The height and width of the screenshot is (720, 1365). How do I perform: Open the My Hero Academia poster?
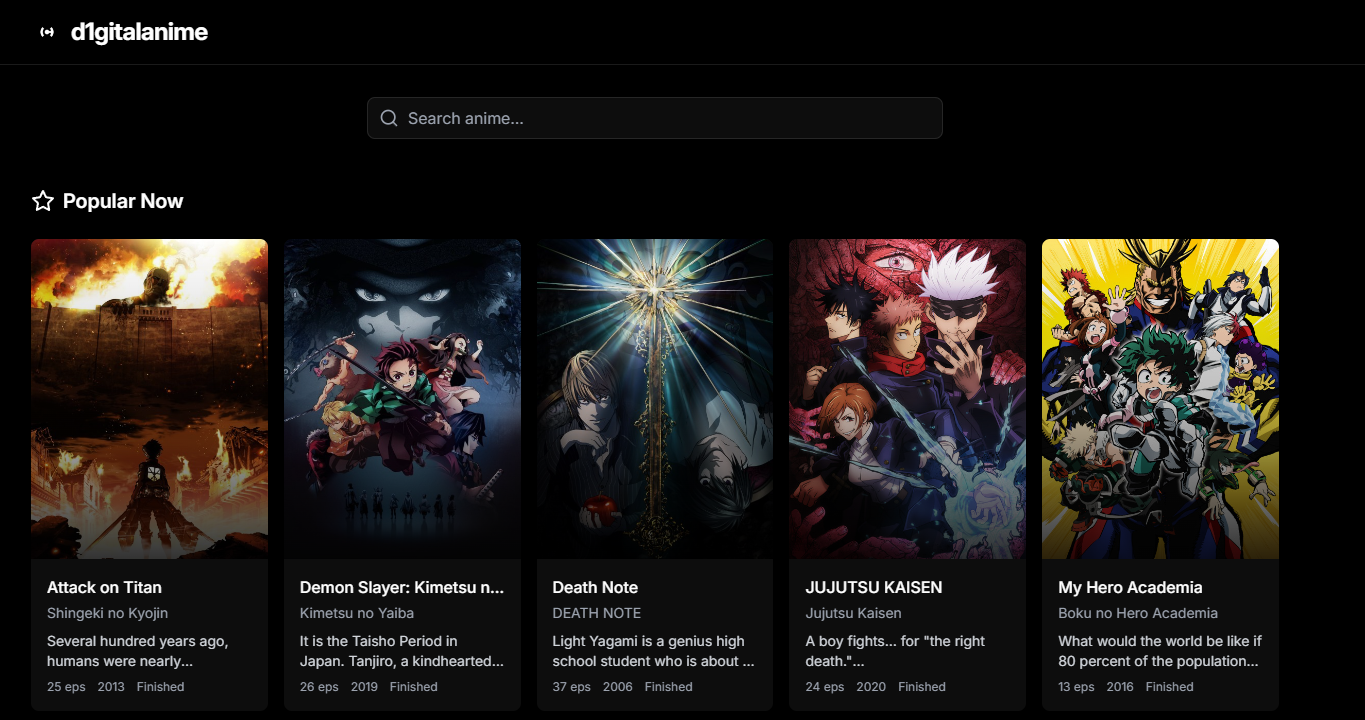click(x=1160, y=399)
